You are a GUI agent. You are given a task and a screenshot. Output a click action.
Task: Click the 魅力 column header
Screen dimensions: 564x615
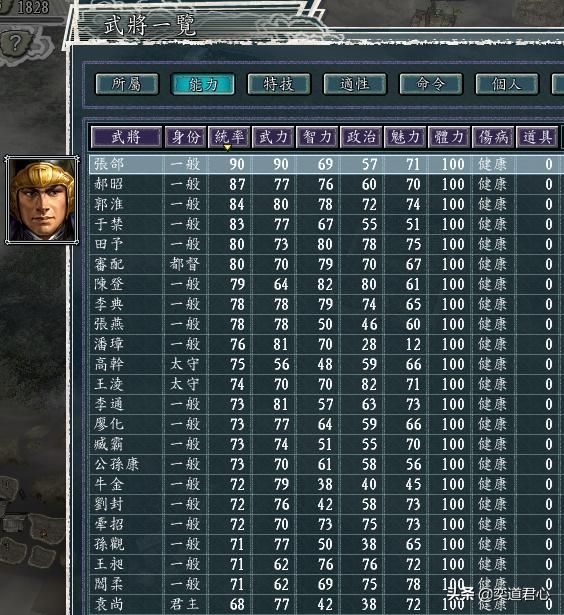(405, 137)
